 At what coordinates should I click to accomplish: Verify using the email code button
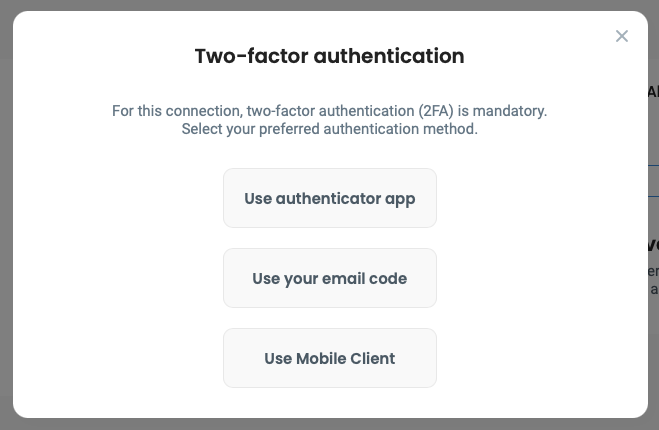tap(330, 278)
